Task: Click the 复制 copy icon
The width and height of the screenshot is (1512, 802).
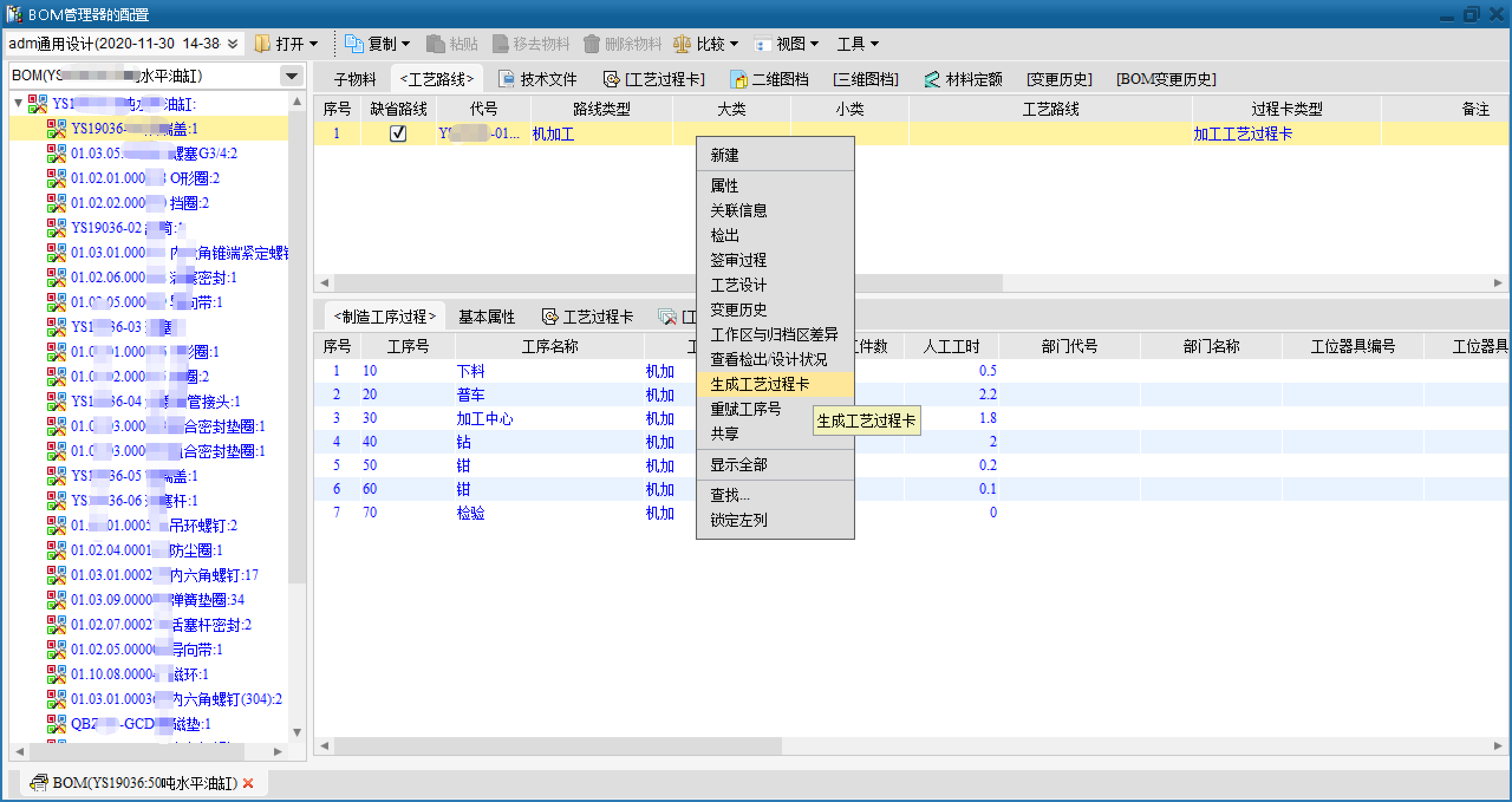Action: (x=354, y=44)
